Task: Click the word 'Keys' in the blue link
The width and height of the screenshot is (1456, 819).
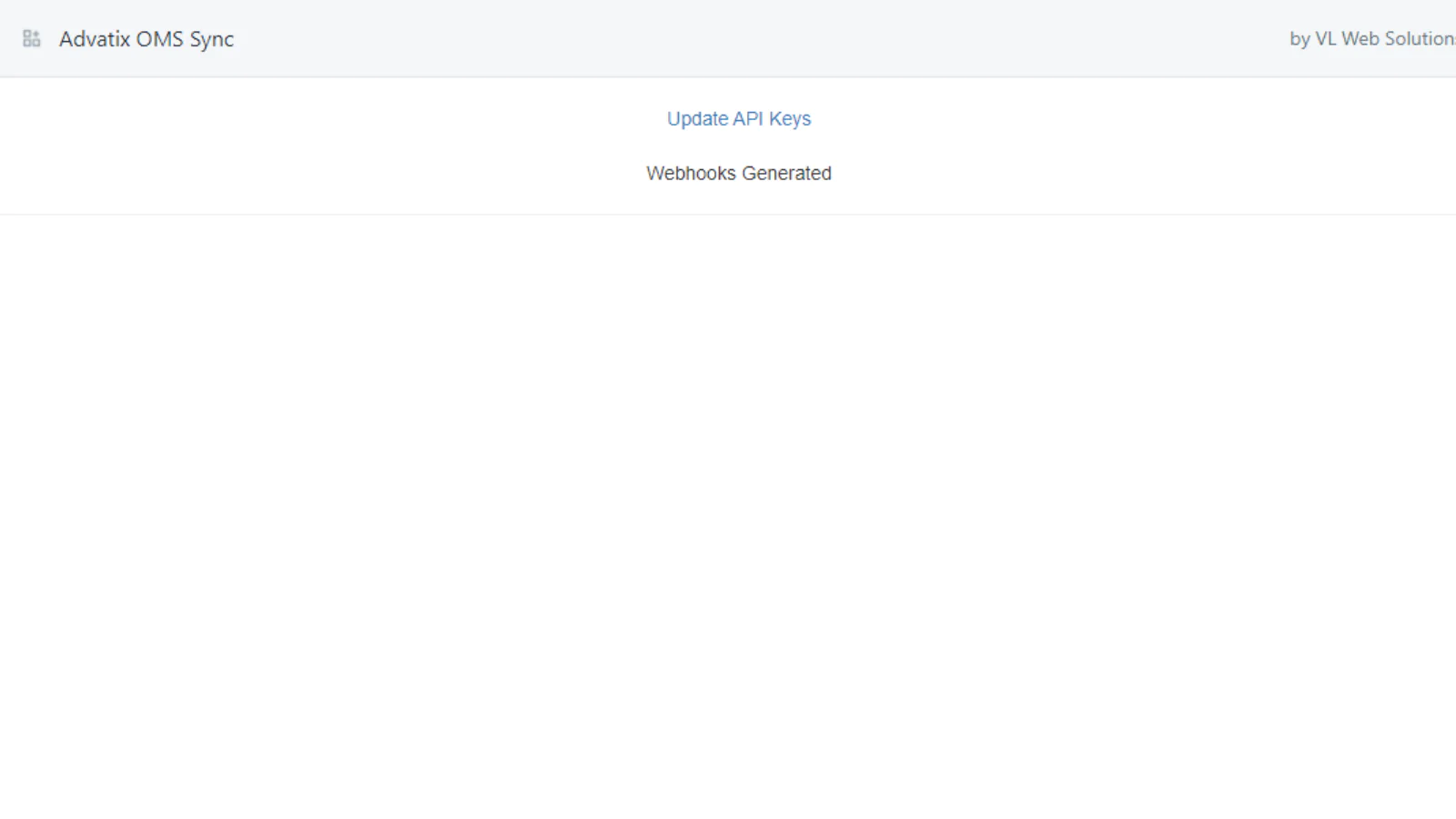Action: [790, 119]
